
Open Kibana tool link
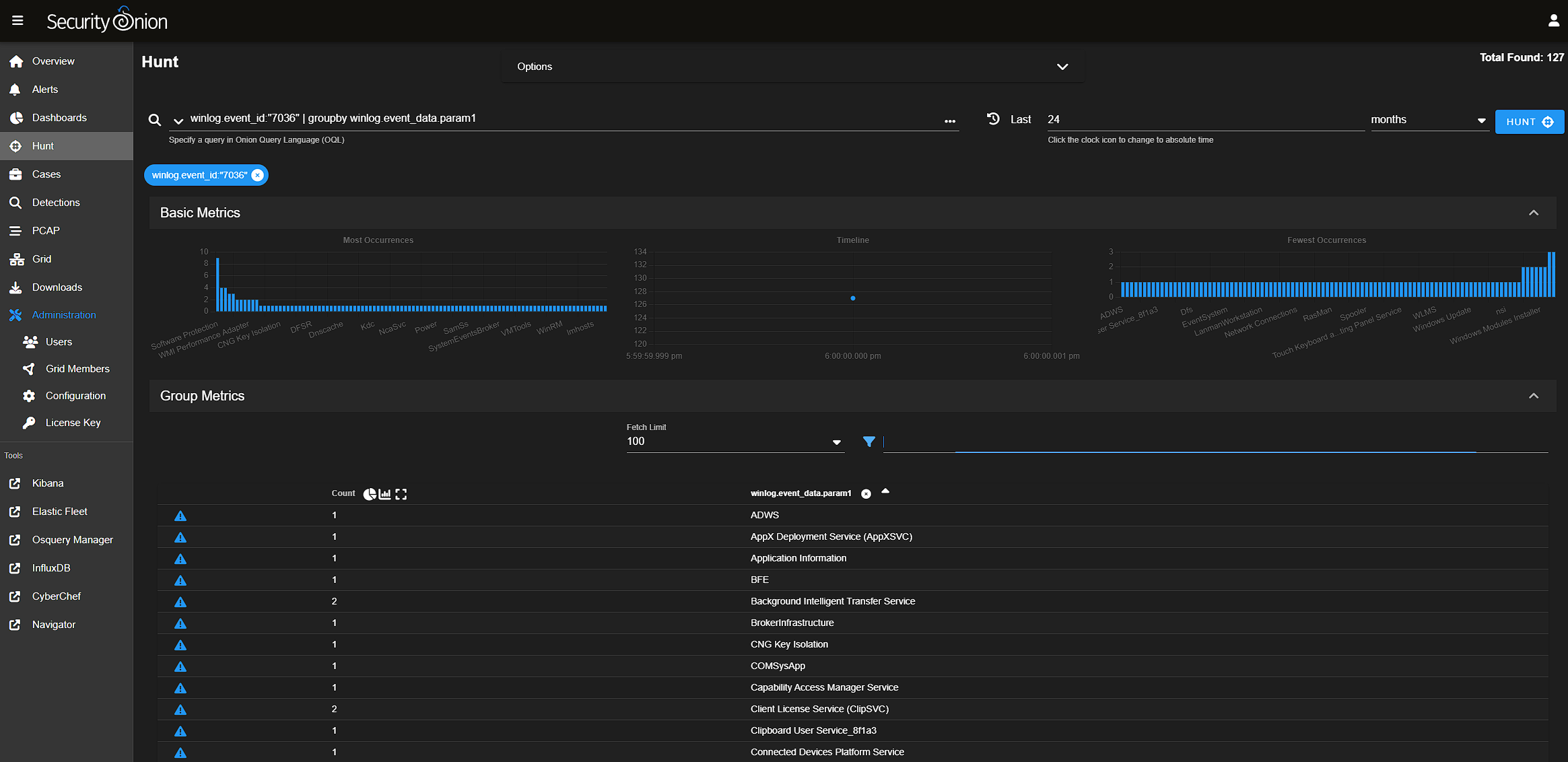coord(48,483)
